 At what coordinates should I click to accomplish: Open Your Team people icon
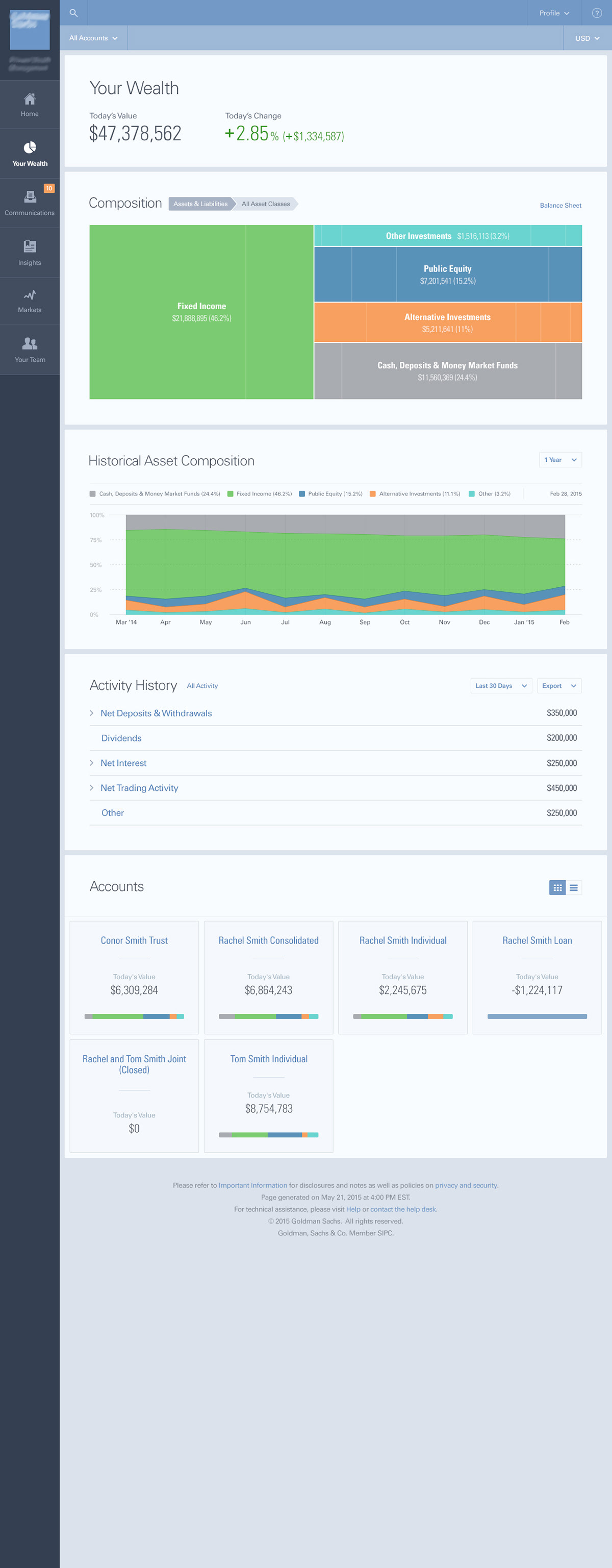coord(30,343)
